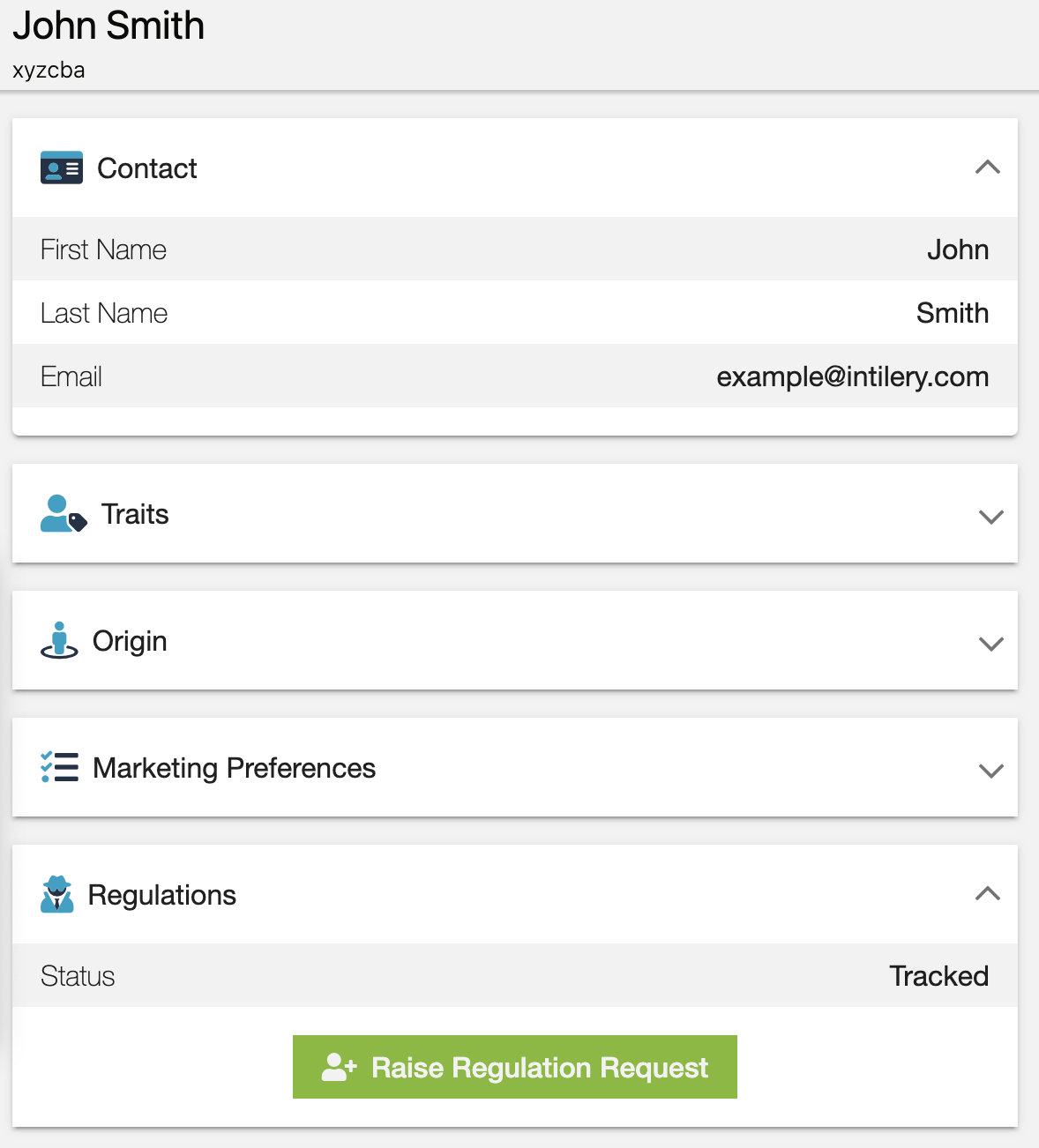1039x1148 pixels.
Task: Click Raise Regulation Request button
Action: [515, 1067]
